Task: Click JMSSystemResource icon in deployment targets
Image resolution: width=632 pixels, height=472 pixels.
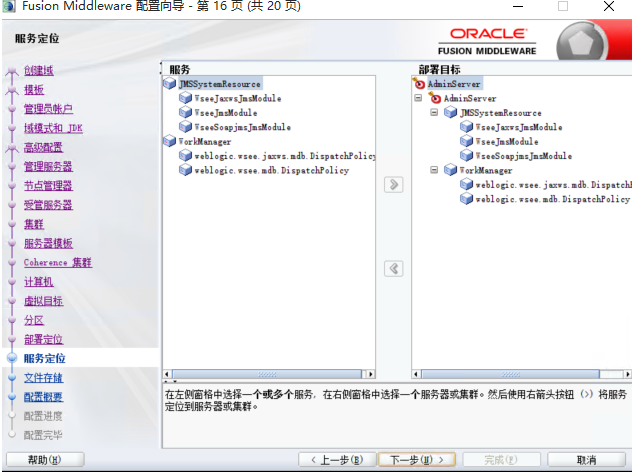Action: 450,112
